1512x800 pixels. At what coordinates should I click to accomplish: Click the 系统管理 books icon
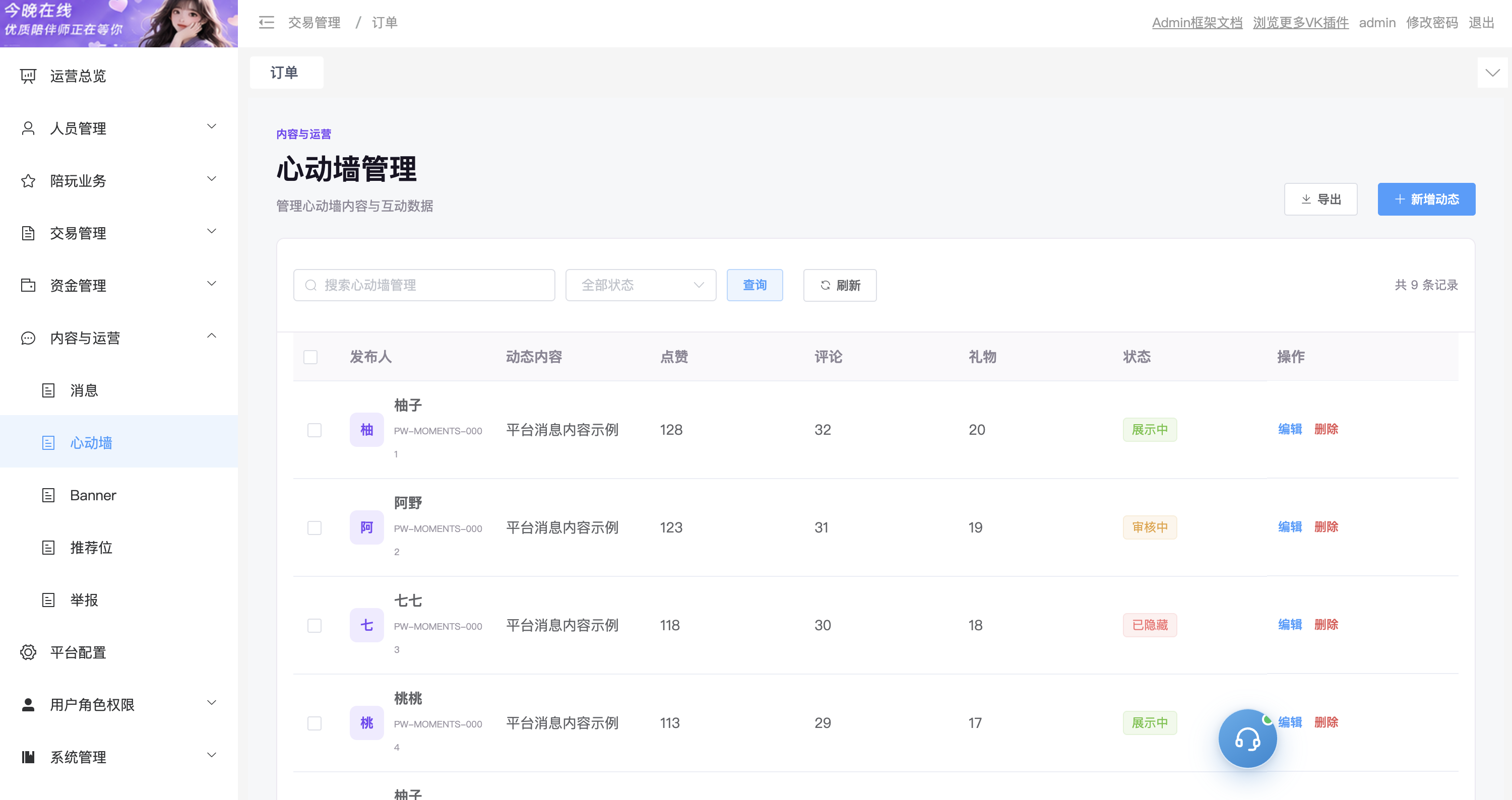(x=28, y=757)
